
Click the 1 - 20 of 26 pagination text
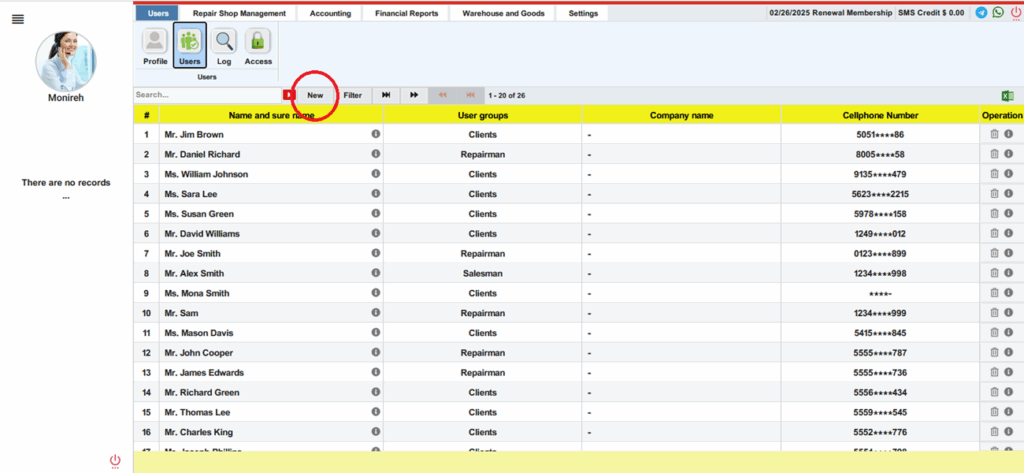(507, 95)
